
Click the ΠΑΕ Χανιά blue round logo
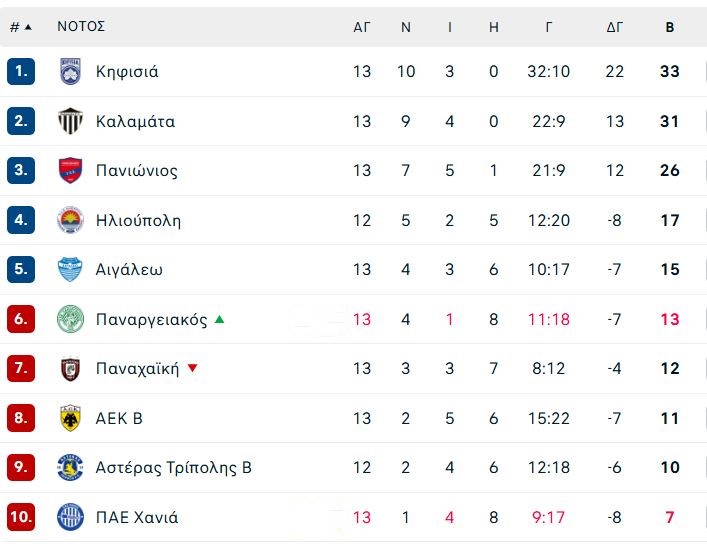pyautogui.click(x=70, y=517)
